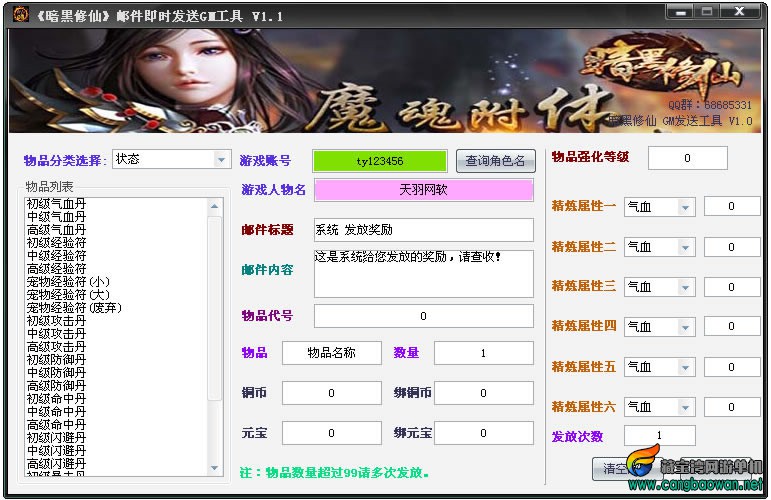
Task: Click the 数量 input field
Action: (x=483, y=353)
